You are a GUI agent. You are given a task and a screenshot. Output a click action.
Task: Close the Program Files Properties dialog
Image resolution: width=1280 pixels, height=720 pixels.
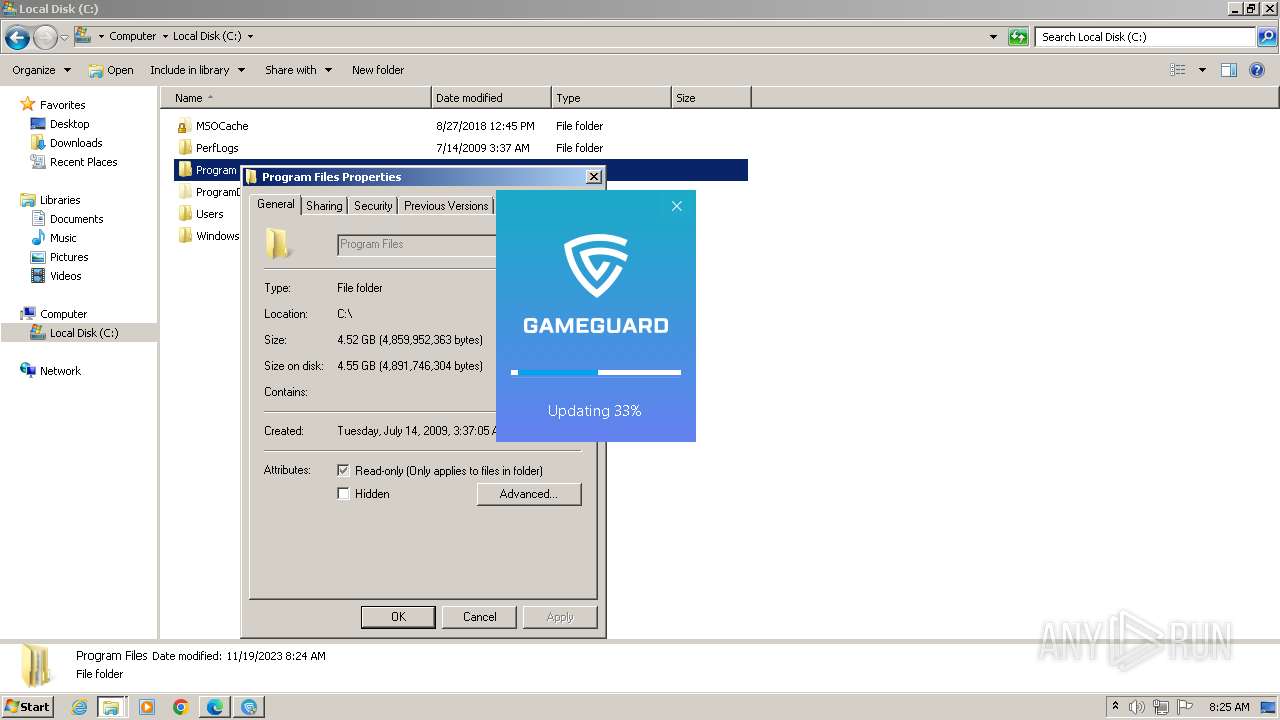pyautogui.click(x=594, y=177)
